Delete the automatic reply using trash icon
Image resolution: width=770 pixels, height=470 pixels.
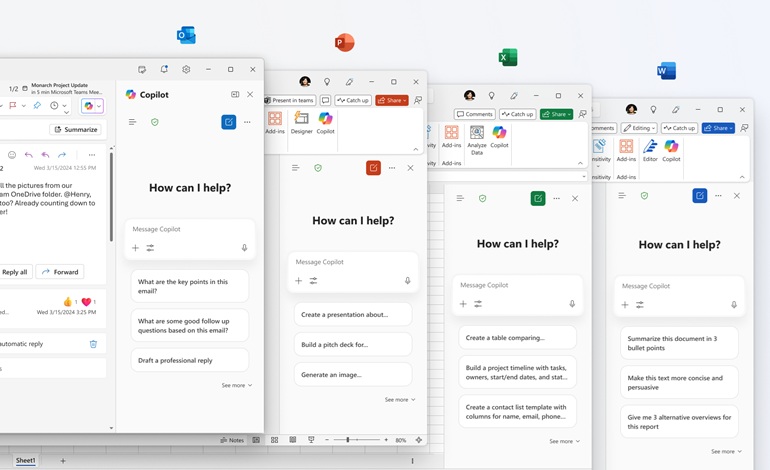tap(93, 344)
